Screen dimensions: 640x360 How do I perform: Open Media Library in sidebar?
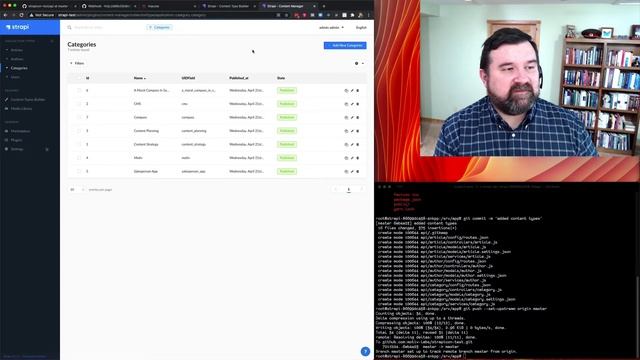point(21,109)
